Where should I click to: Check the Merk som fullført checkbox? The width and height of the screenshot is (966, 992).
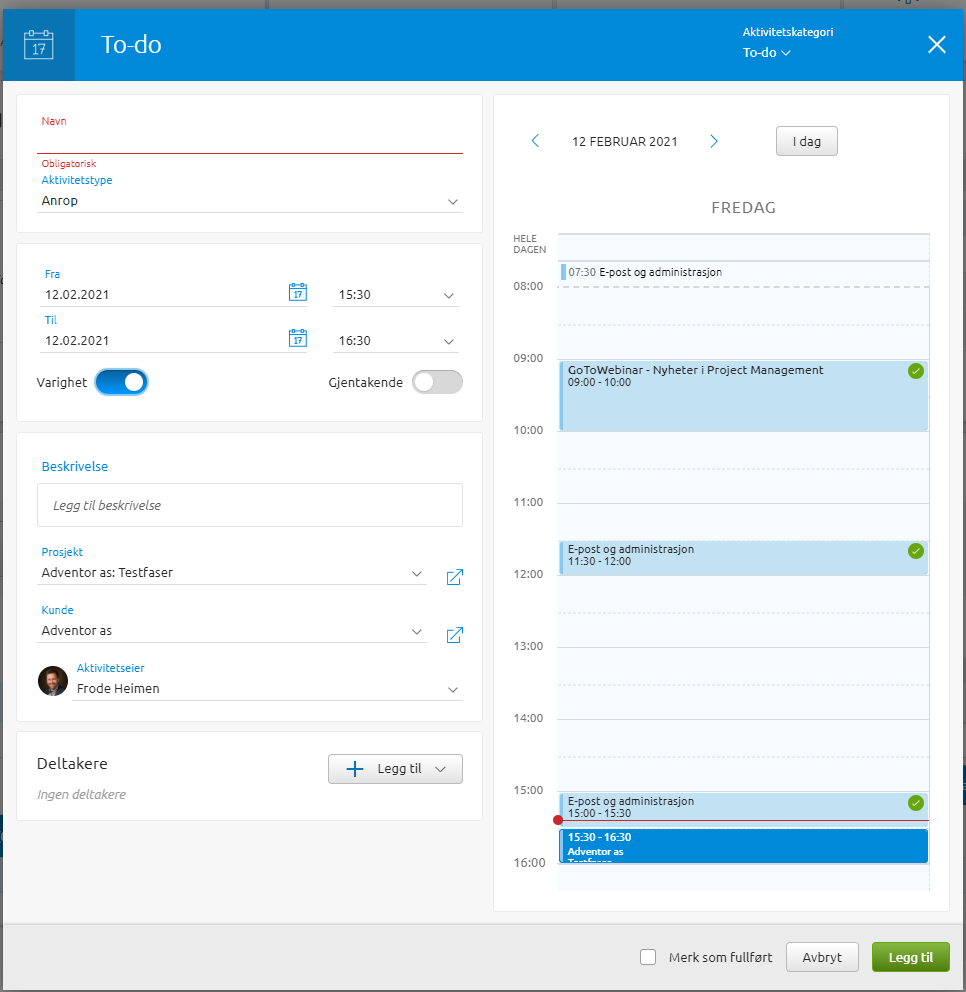648,957
